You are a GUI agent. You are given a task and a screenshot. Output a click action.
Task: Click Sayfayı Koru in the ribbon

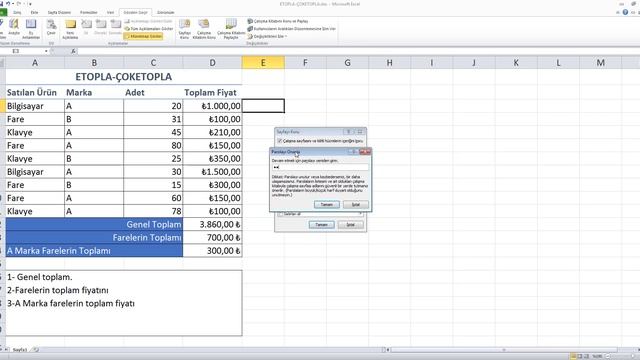click(184, 29)
